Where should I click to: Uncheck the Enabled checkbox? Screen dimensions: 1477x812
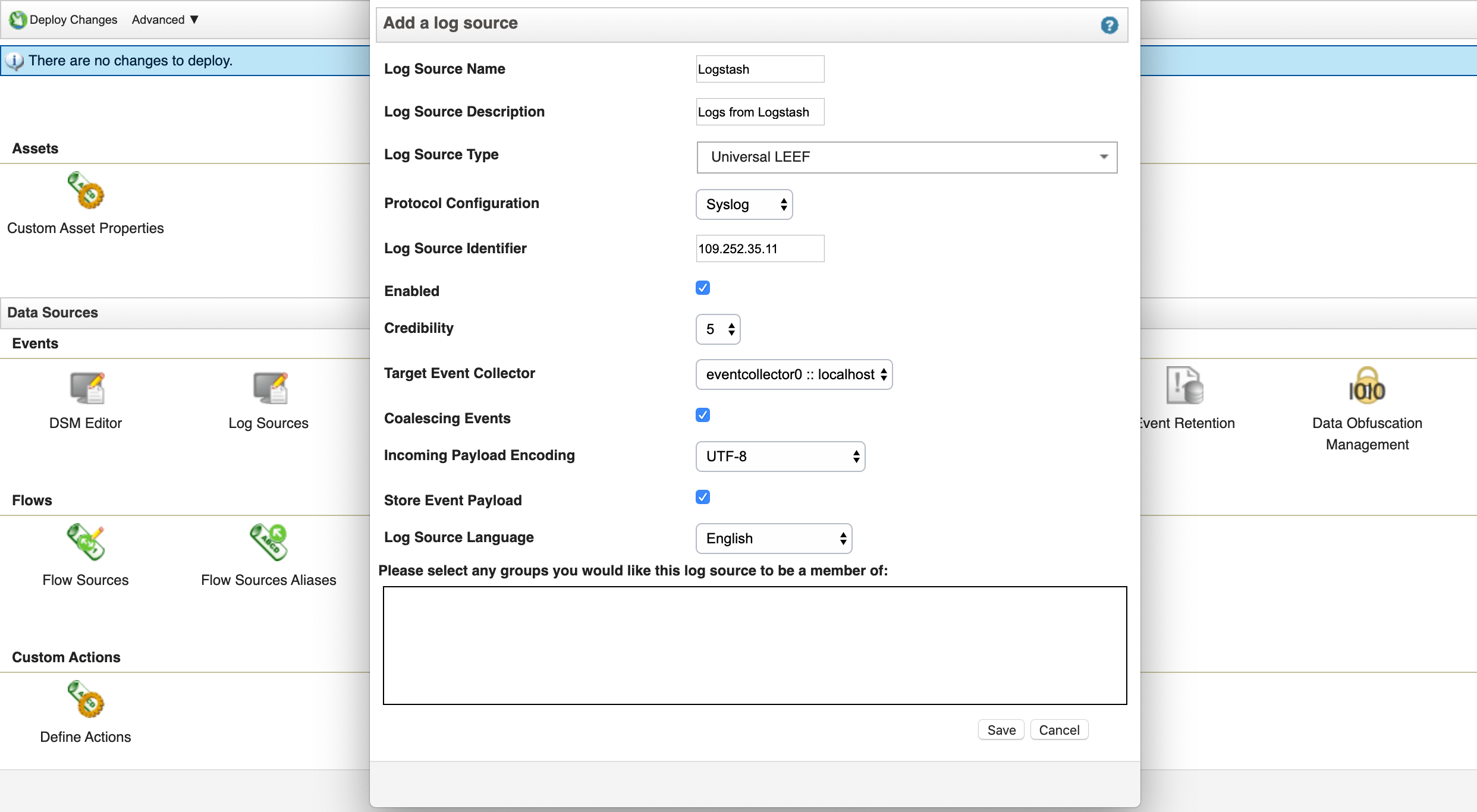click(703, 288)
